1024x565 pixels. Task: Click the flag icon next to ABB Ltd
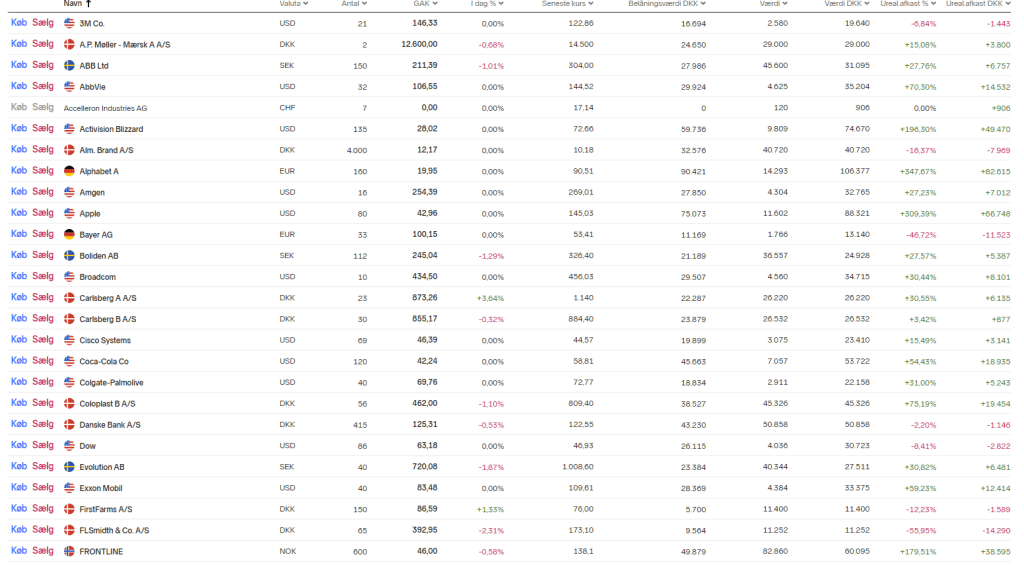[x=69, y=65]
